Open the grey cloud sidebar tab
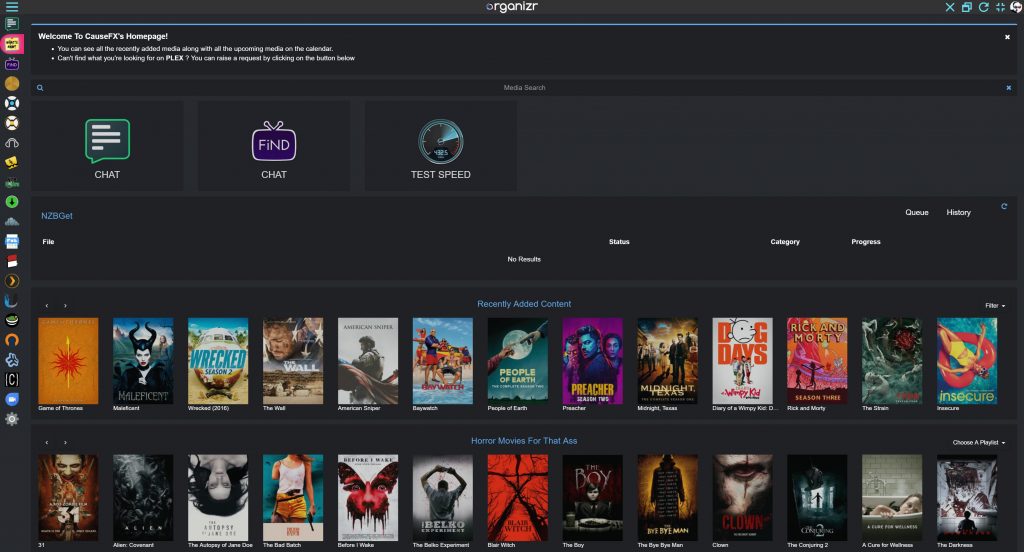 point(12,221)
